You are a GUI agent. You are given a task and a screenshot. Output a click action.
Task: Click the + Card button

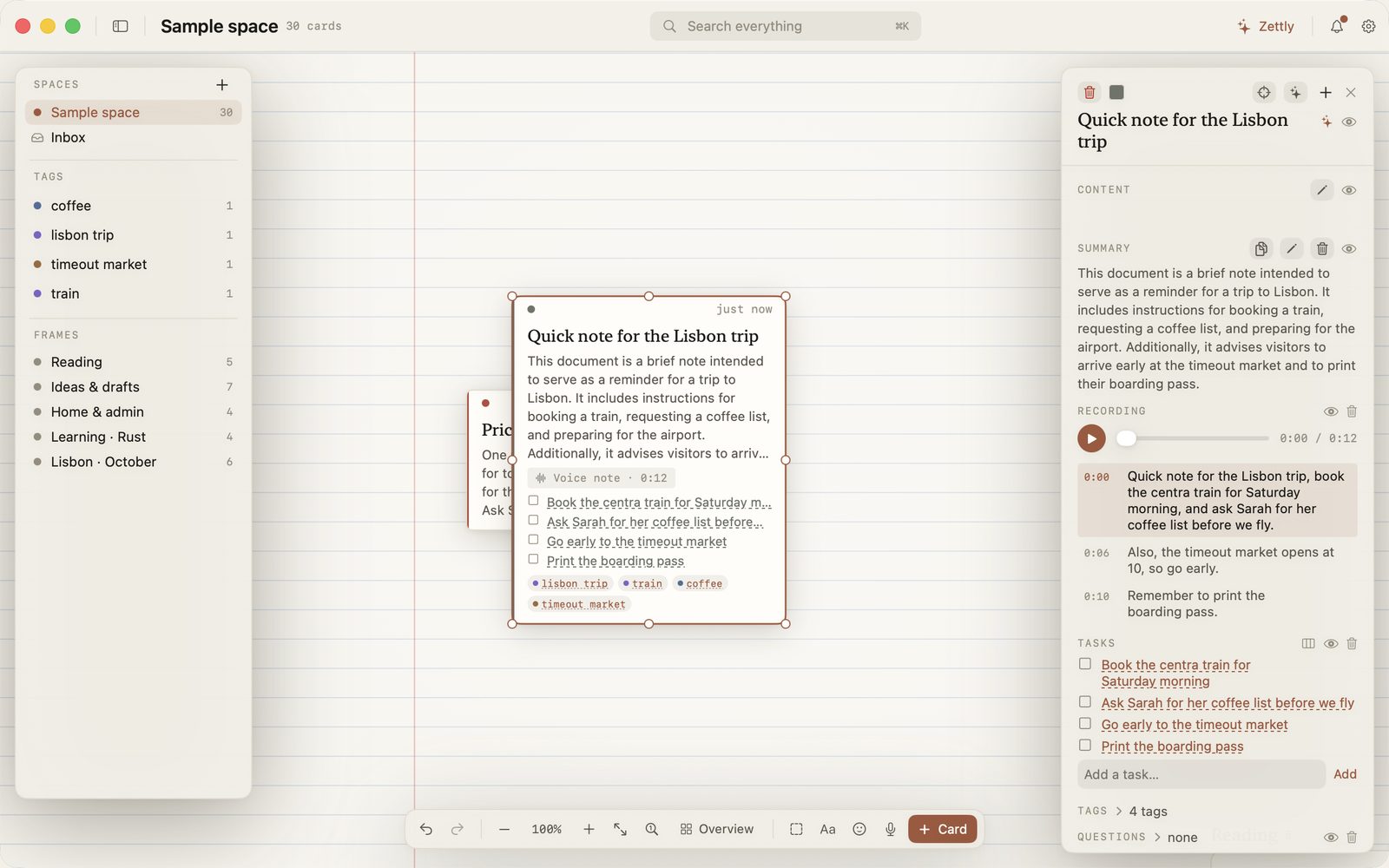pos(943,829)
